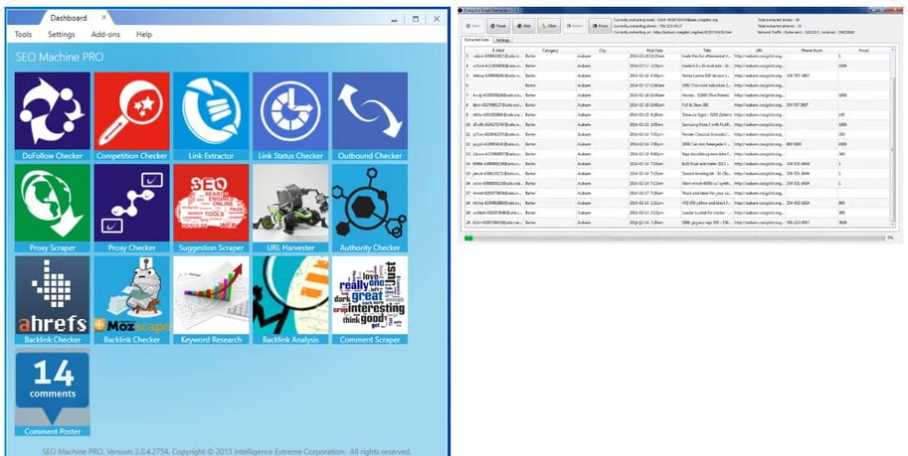Open the URL Harvester tile
Screen dimensions: 908x456
(290, 209)
